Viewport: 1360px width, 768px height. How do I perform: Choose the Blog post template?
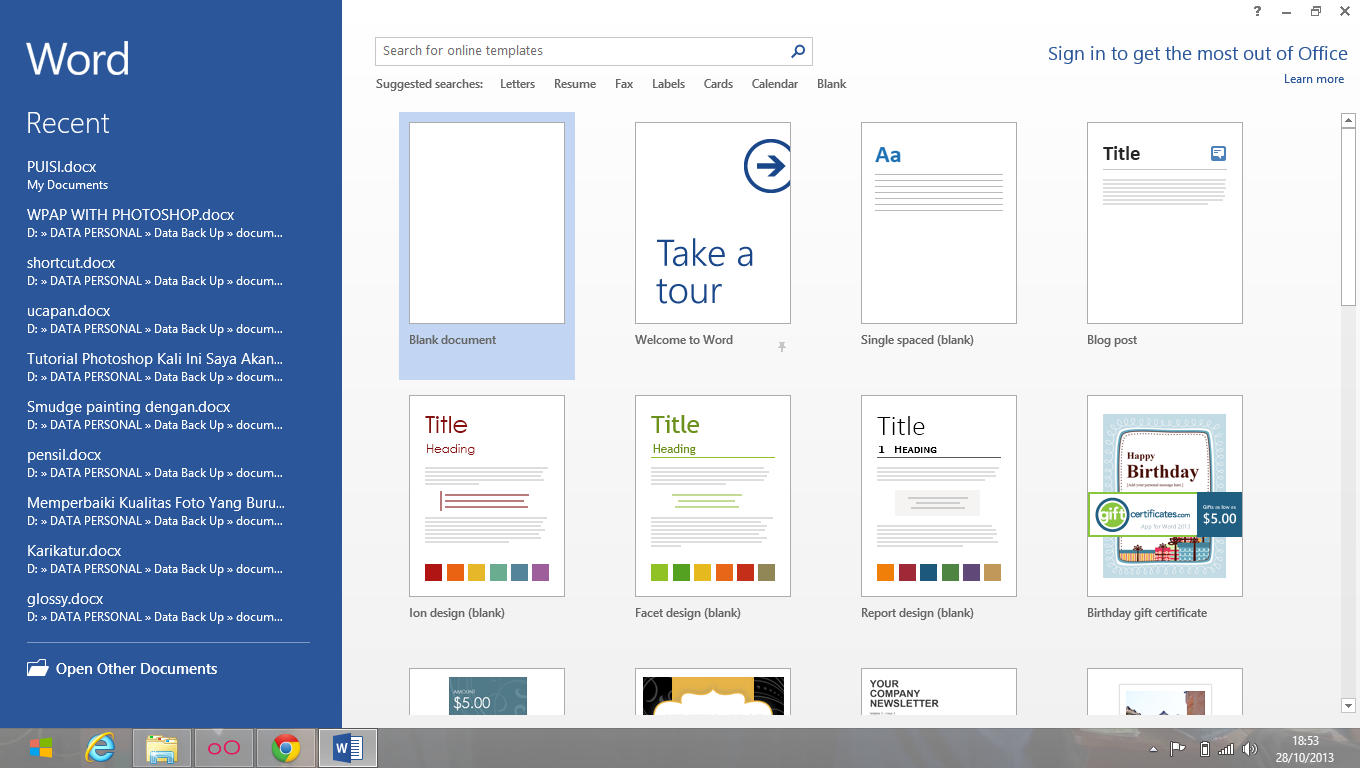point(1165,223)
